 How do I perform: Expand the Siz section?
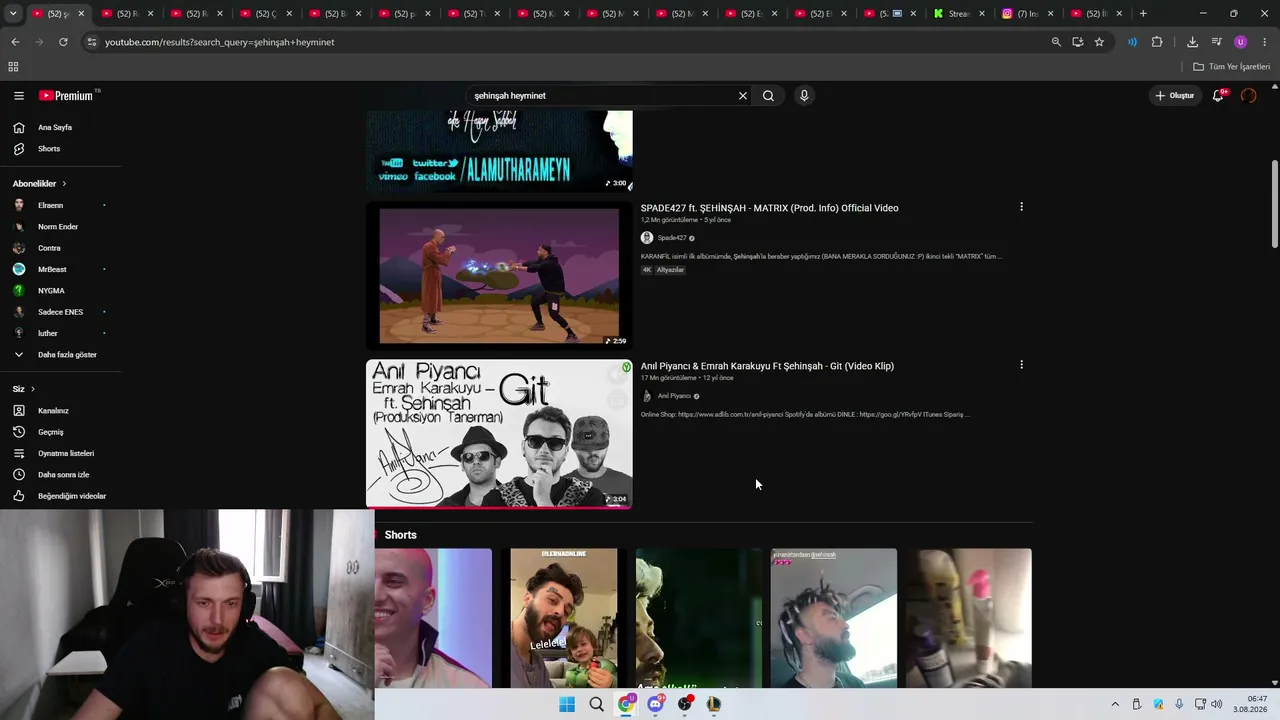24,389
